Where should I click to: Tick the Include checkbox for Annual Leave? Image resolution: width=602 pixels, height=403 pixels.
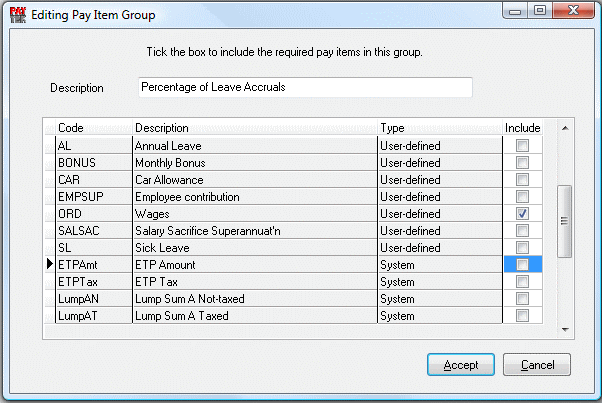(x=522, y=145)
